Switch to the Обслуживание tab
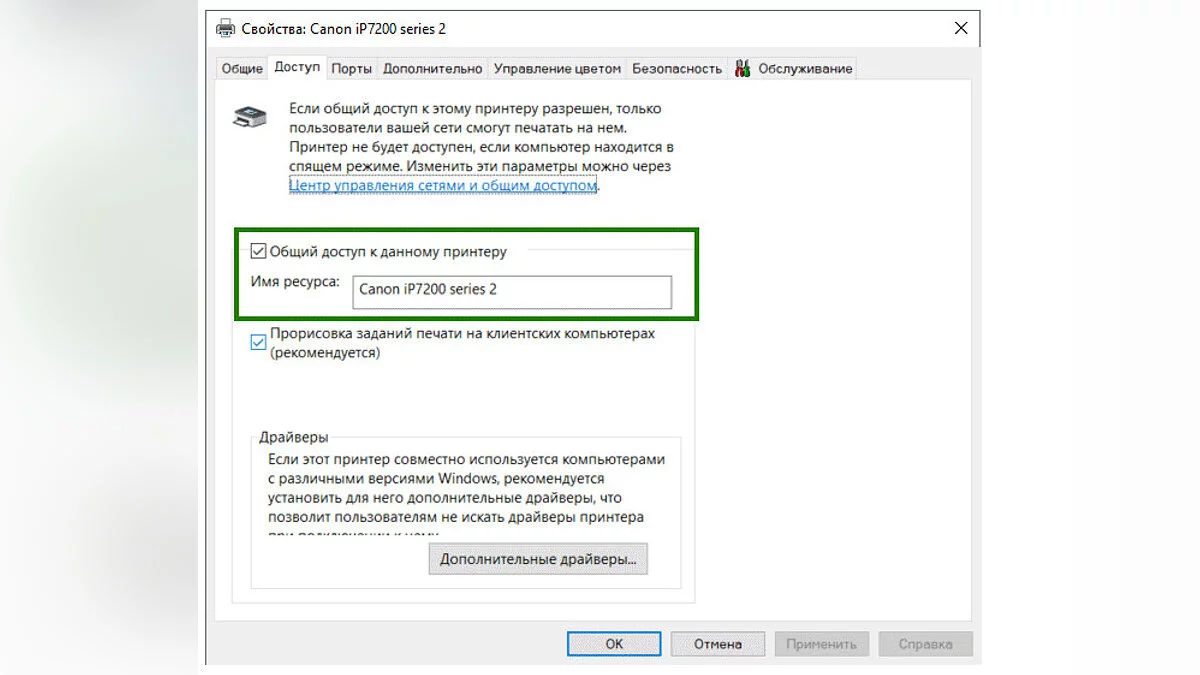This screenshot has height=675, width=1200. tap(793, 69)
